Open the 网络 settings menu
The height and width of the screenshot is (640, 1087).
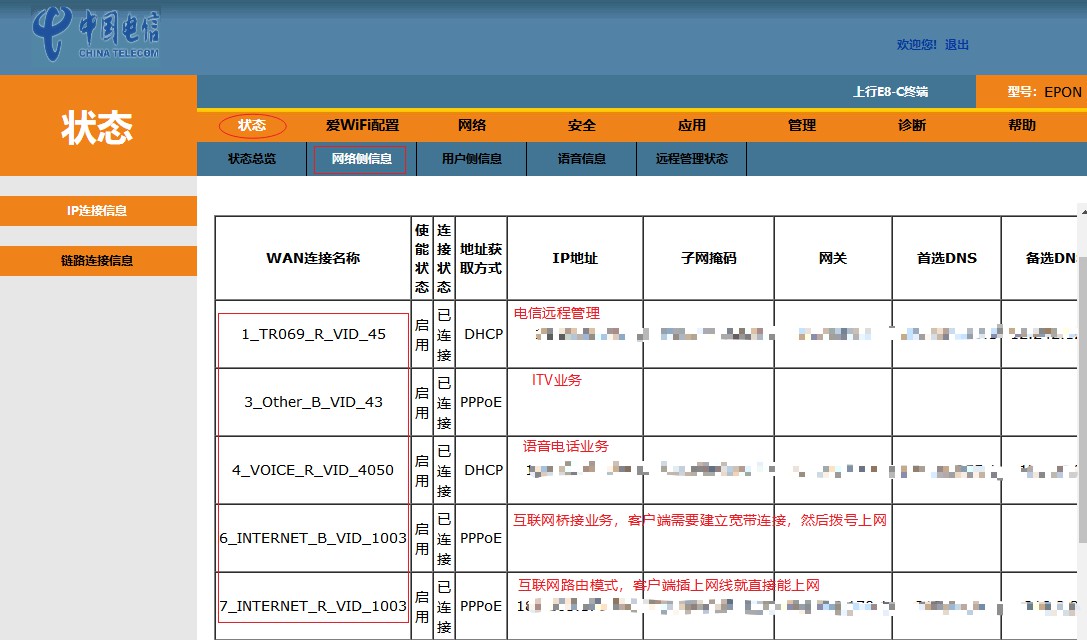coord(472,125)
